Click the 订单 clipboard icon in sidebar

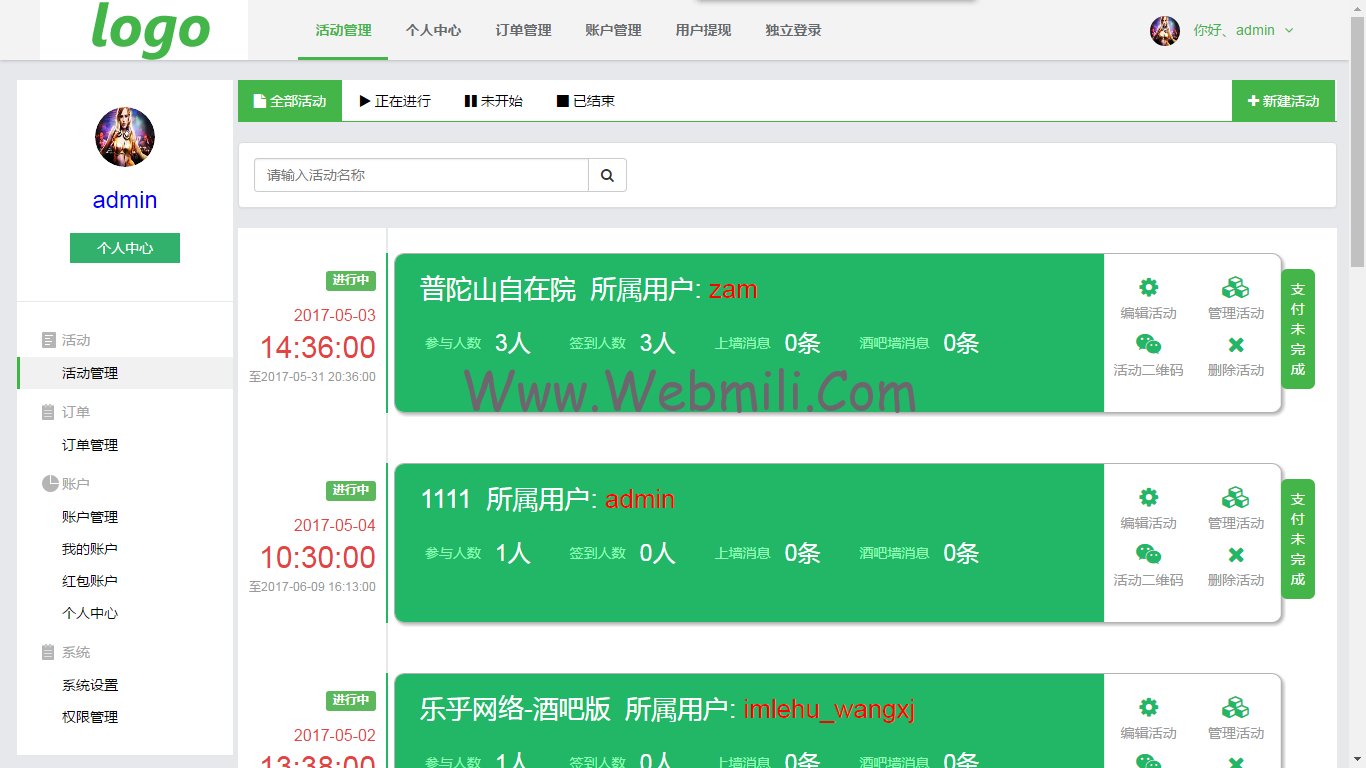pyautogui.click(x=49, y=412)
